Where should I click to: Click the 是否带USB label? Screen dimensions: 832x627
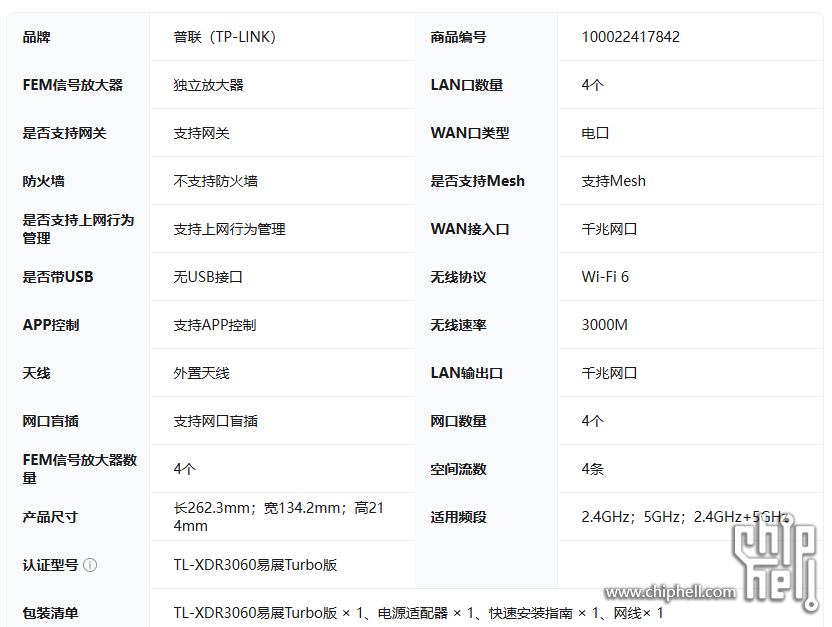(x=57, y=277)
